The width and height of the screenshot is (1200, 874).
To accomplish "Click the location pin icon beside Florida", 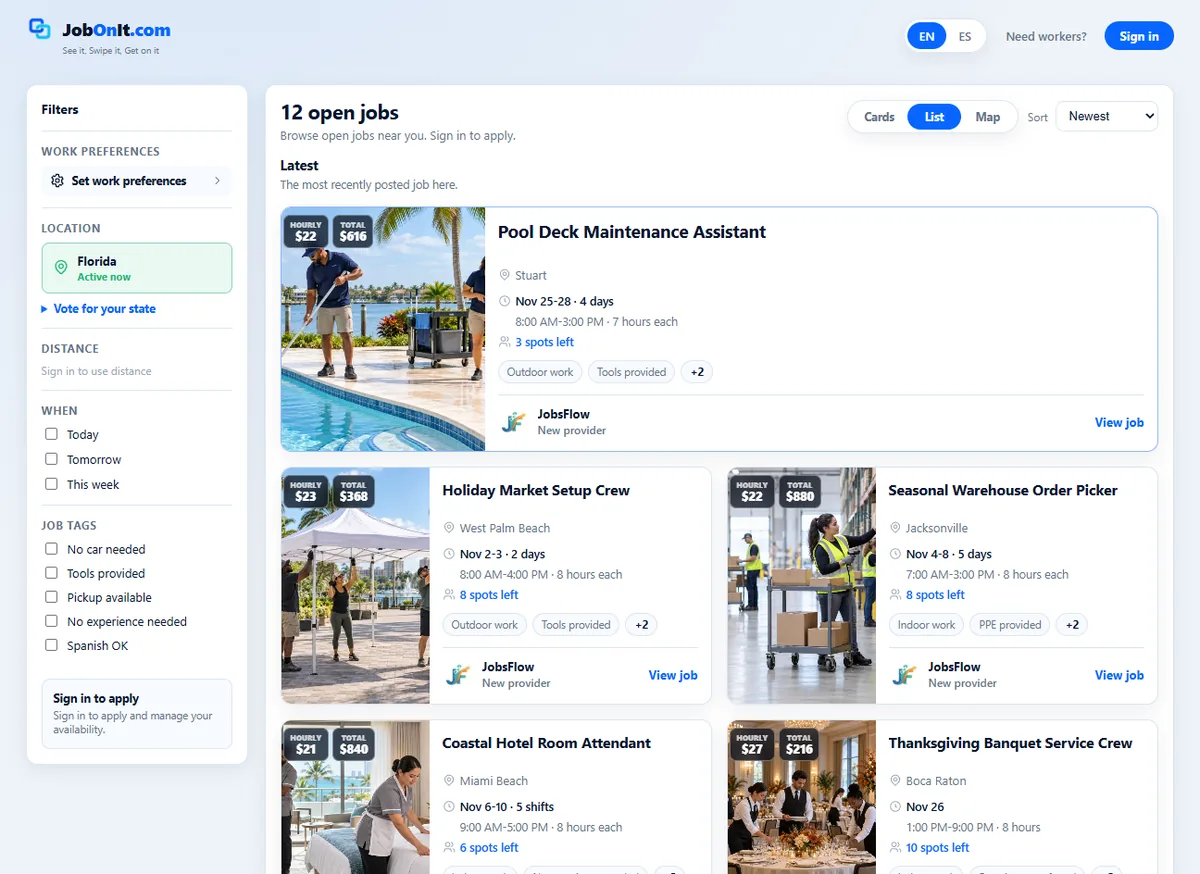I will click(61, 268).
